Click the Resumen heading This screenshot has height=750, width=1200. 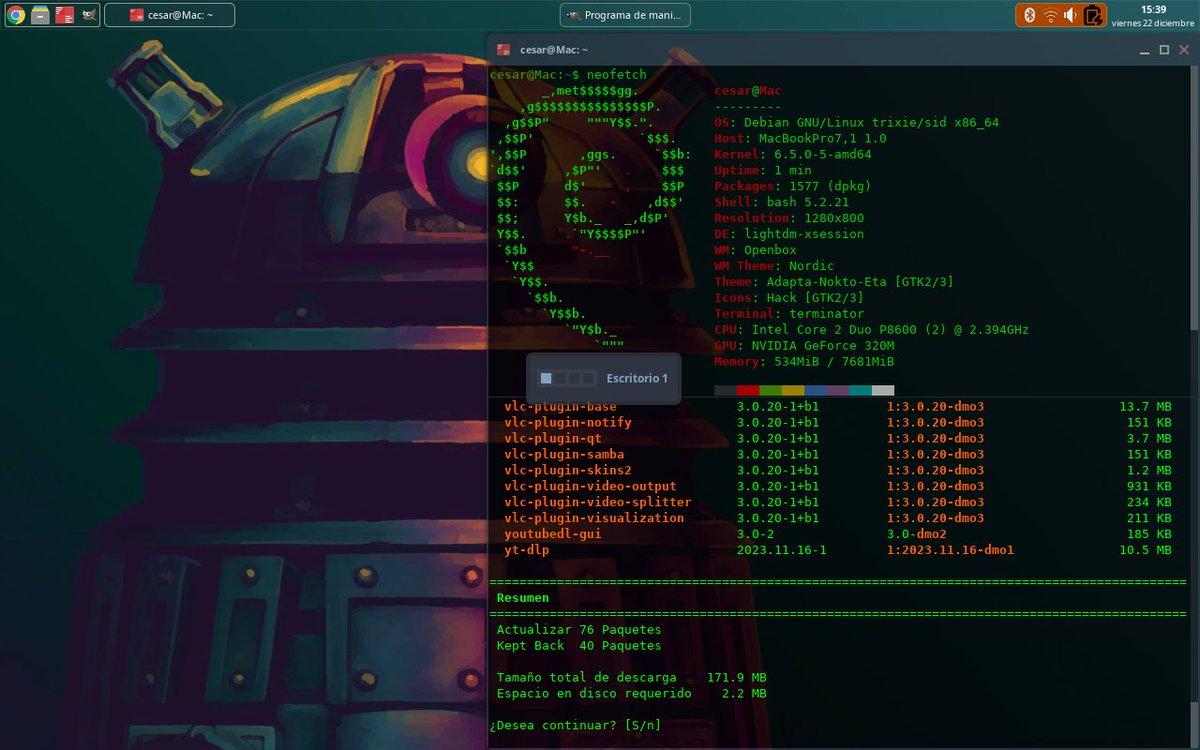522,598
